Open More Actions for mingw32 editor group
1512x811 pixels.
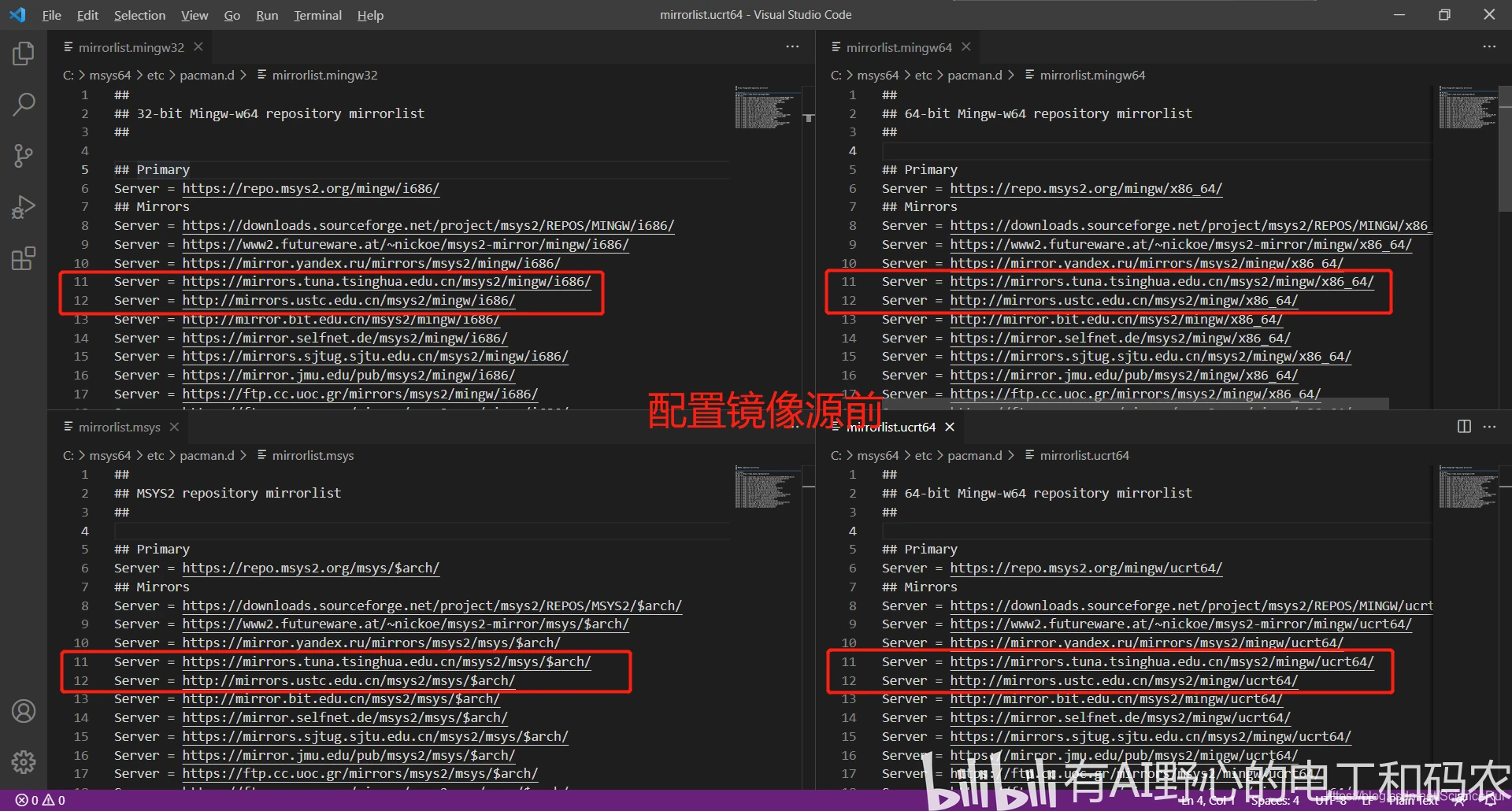click(x=792, y=47)
